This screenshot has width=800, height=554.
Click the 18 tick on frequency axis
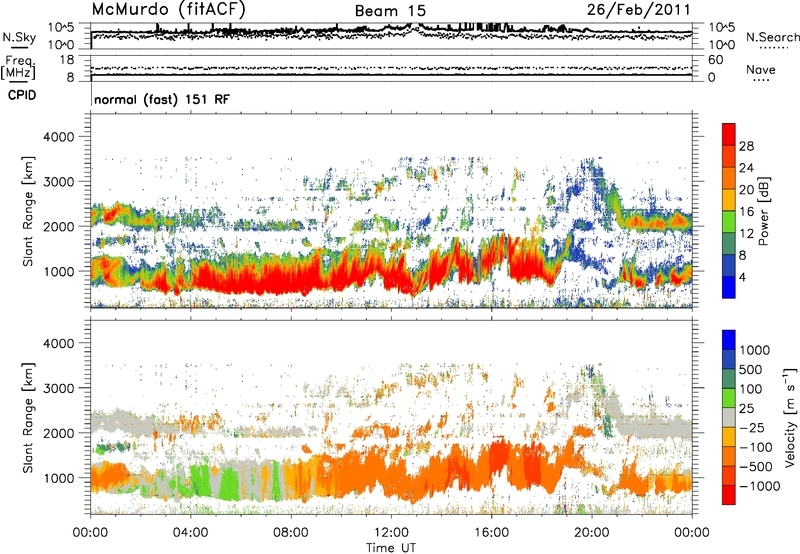pos(66,60)
